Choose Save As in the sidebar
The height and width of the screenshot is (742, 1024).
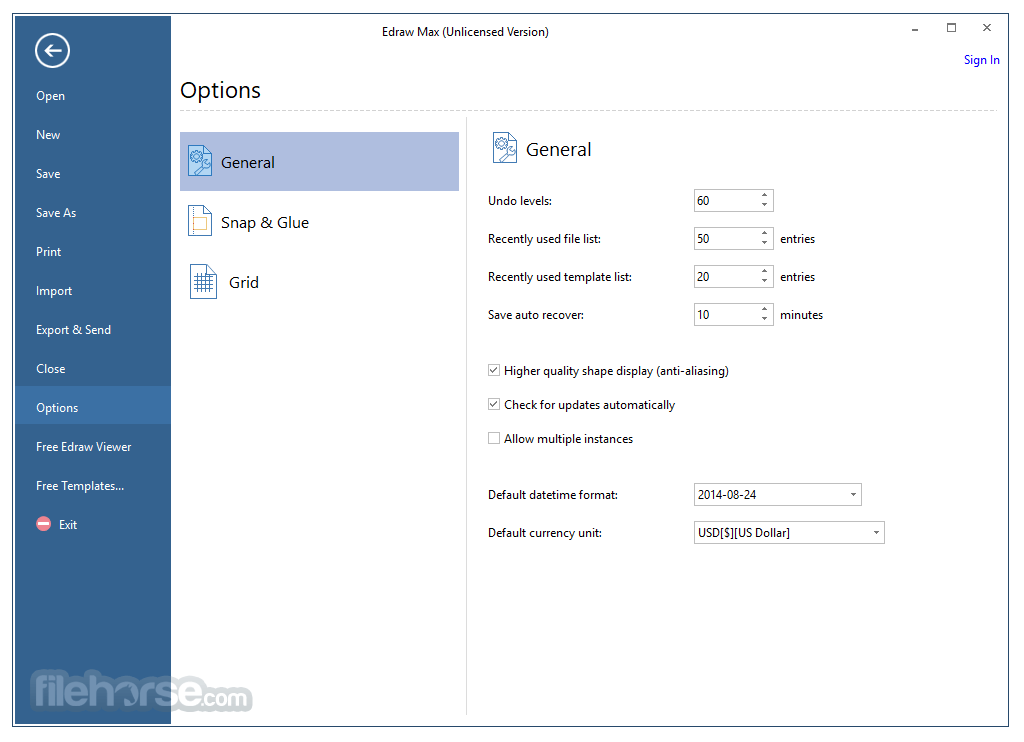click(x=93, y=213)
